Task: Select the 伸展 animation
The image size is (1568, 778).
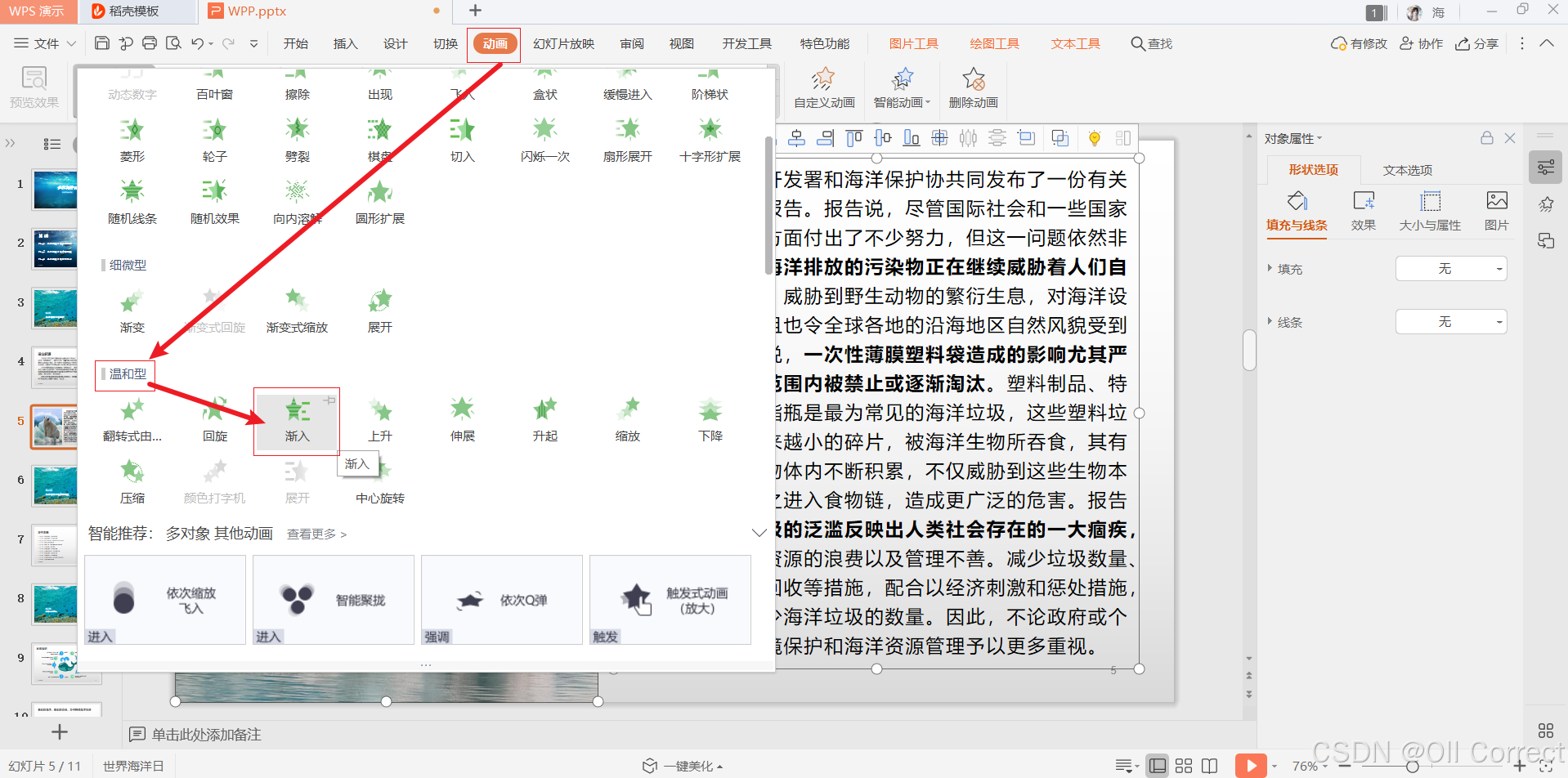Action: point(462,419)
